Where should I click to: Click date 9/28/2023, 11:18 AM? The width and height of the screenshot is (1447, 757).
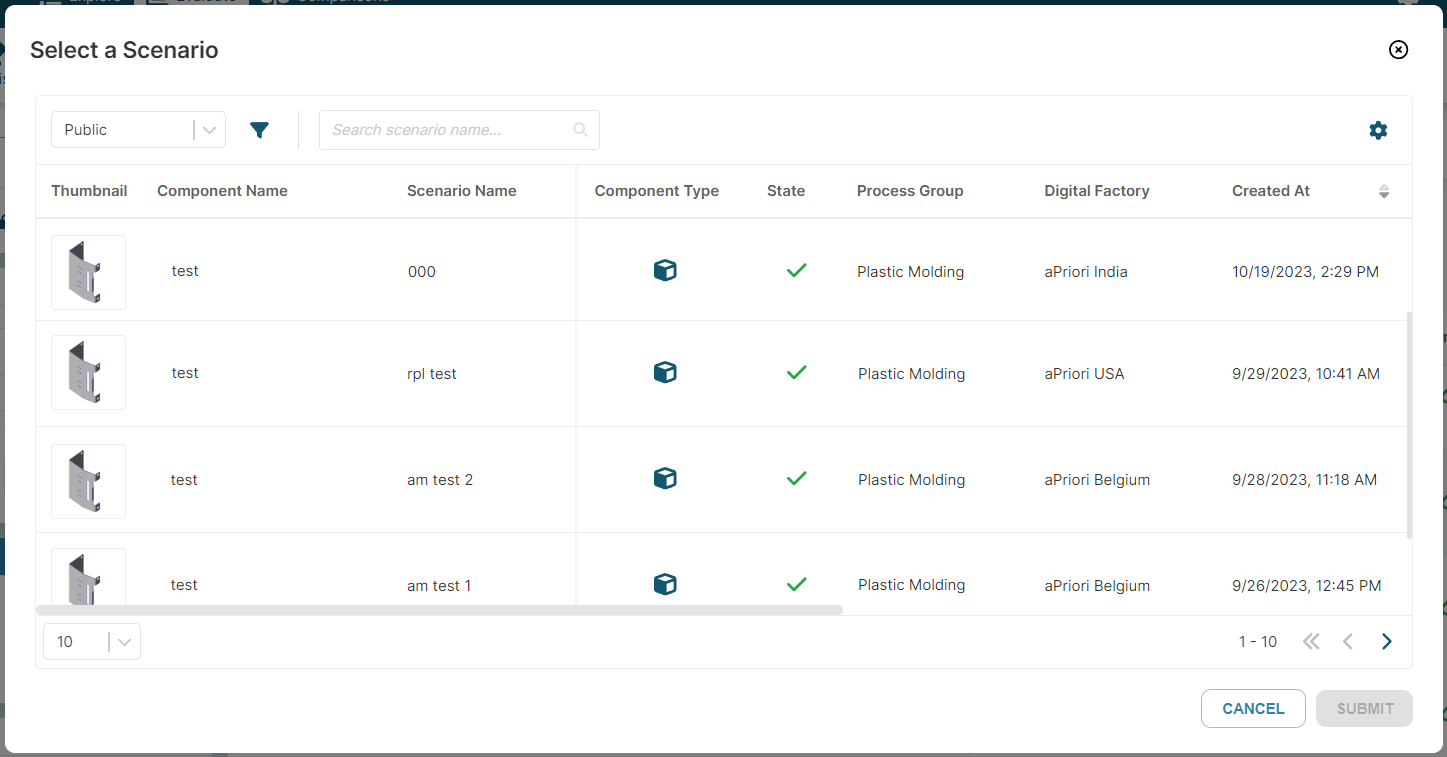click(x=1305, y=480)
